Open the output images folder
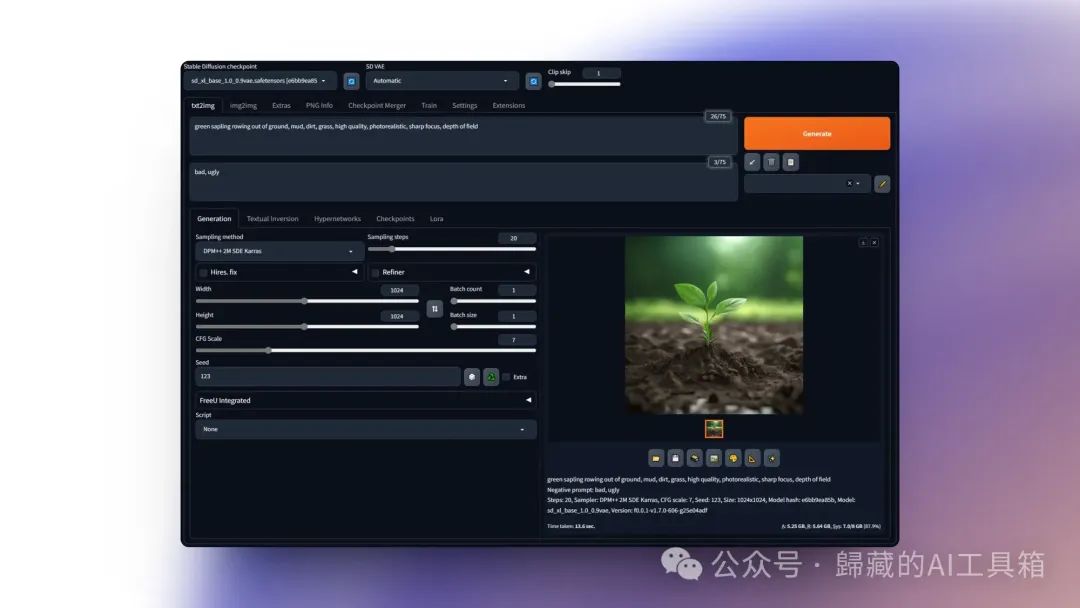 tap(656, 459)
